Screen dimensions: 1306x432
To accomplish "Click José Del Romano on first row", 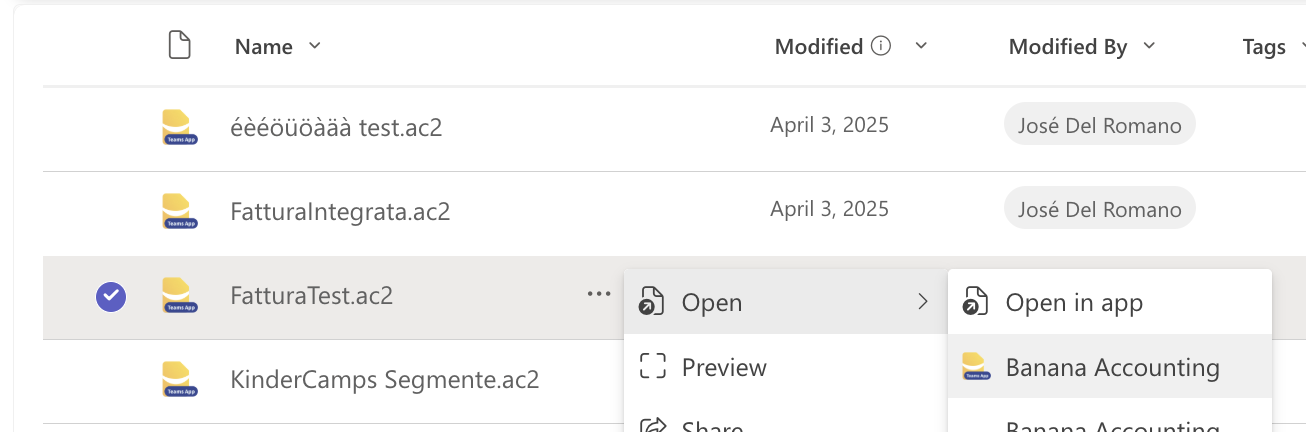I will (1100, 126).
